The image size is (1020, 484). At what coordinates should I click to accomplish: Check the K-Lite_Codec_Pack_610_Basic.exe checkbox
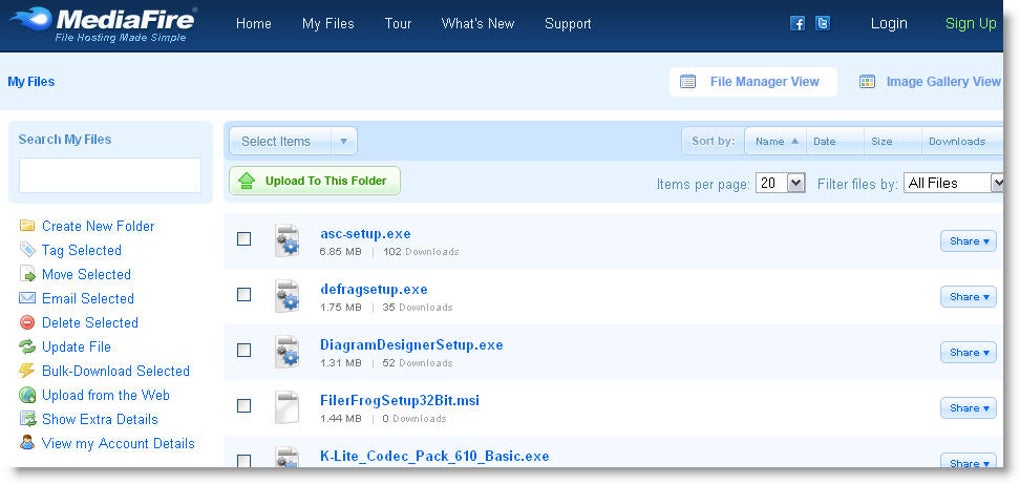tap(244, 461)
